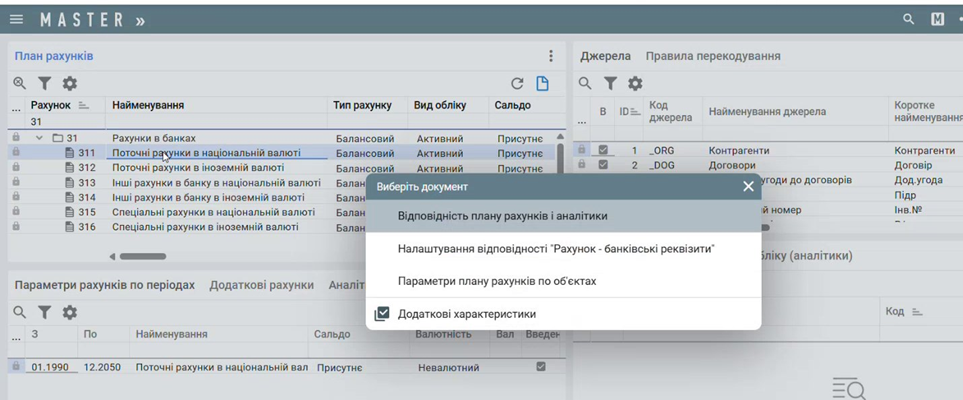
Task: Click 12.2050 end period cell
Action: click(103, 367)
